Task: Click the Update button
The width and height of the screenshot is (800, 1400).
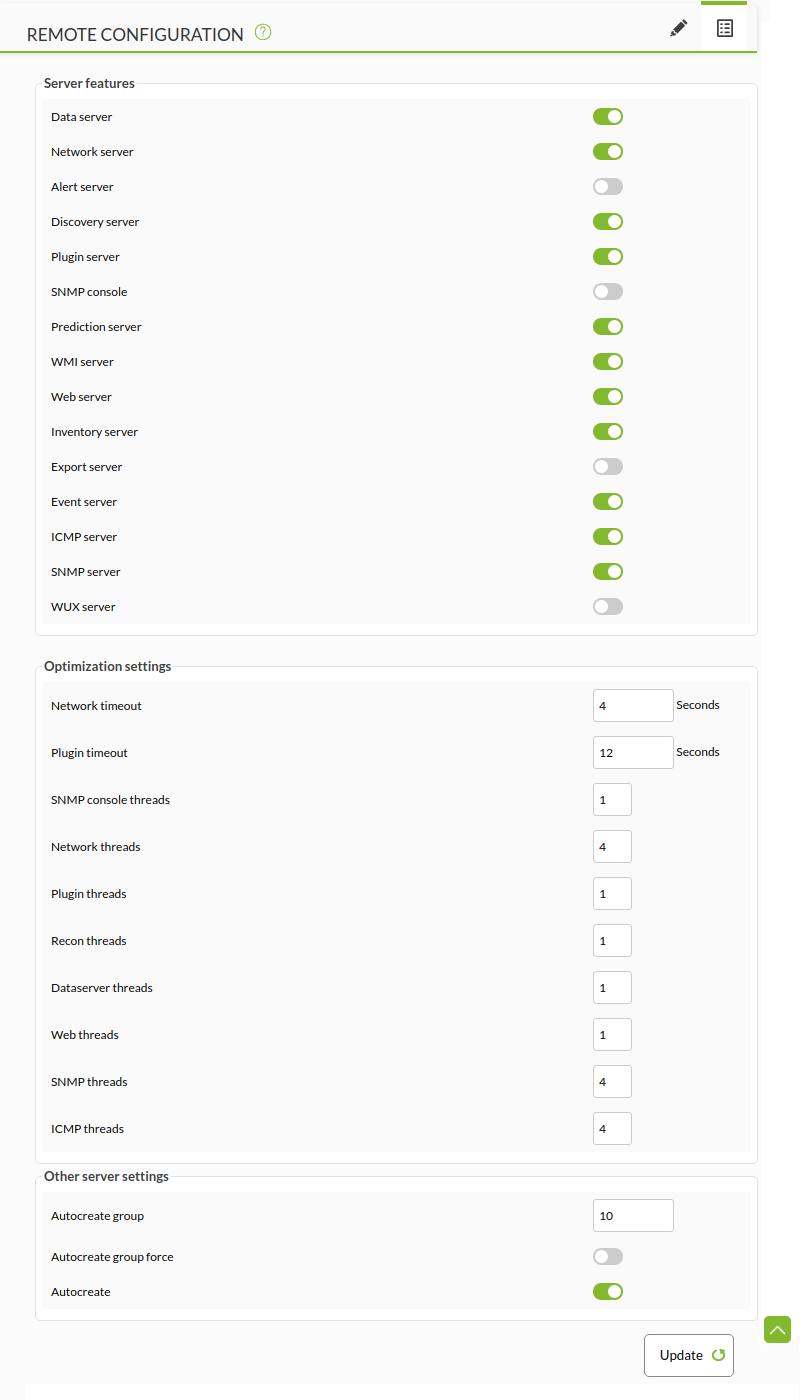Action: pos(689,1355)
